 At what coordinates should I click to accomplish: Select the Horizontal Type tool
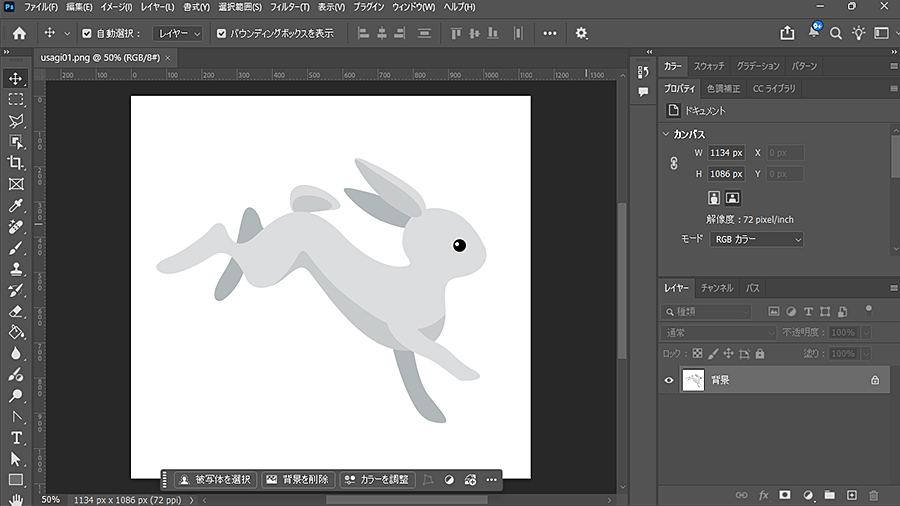16,438
